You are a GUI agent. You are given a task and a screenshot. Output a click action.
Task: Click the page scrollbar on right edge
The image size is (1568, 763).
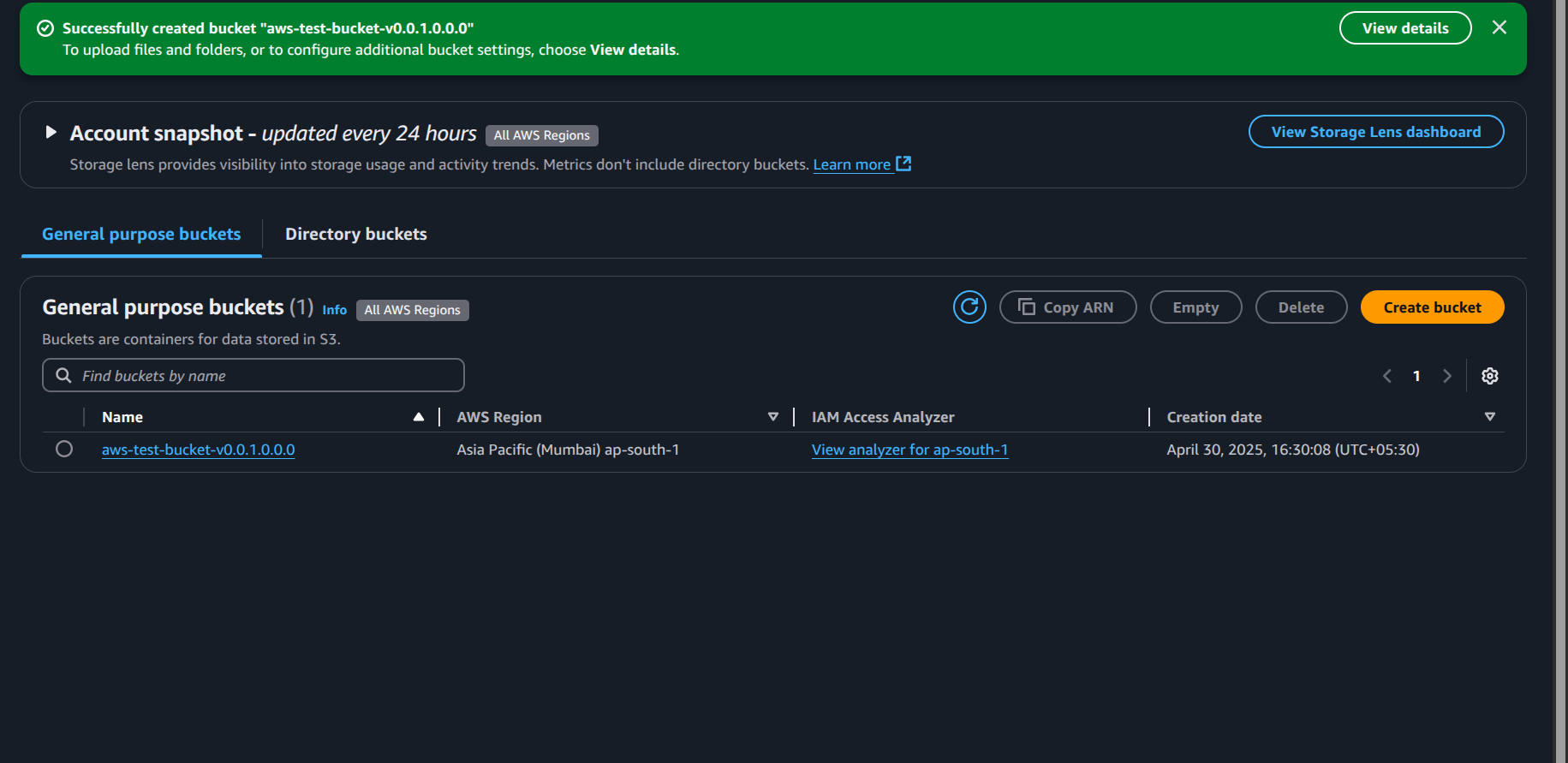[1561, 381]
